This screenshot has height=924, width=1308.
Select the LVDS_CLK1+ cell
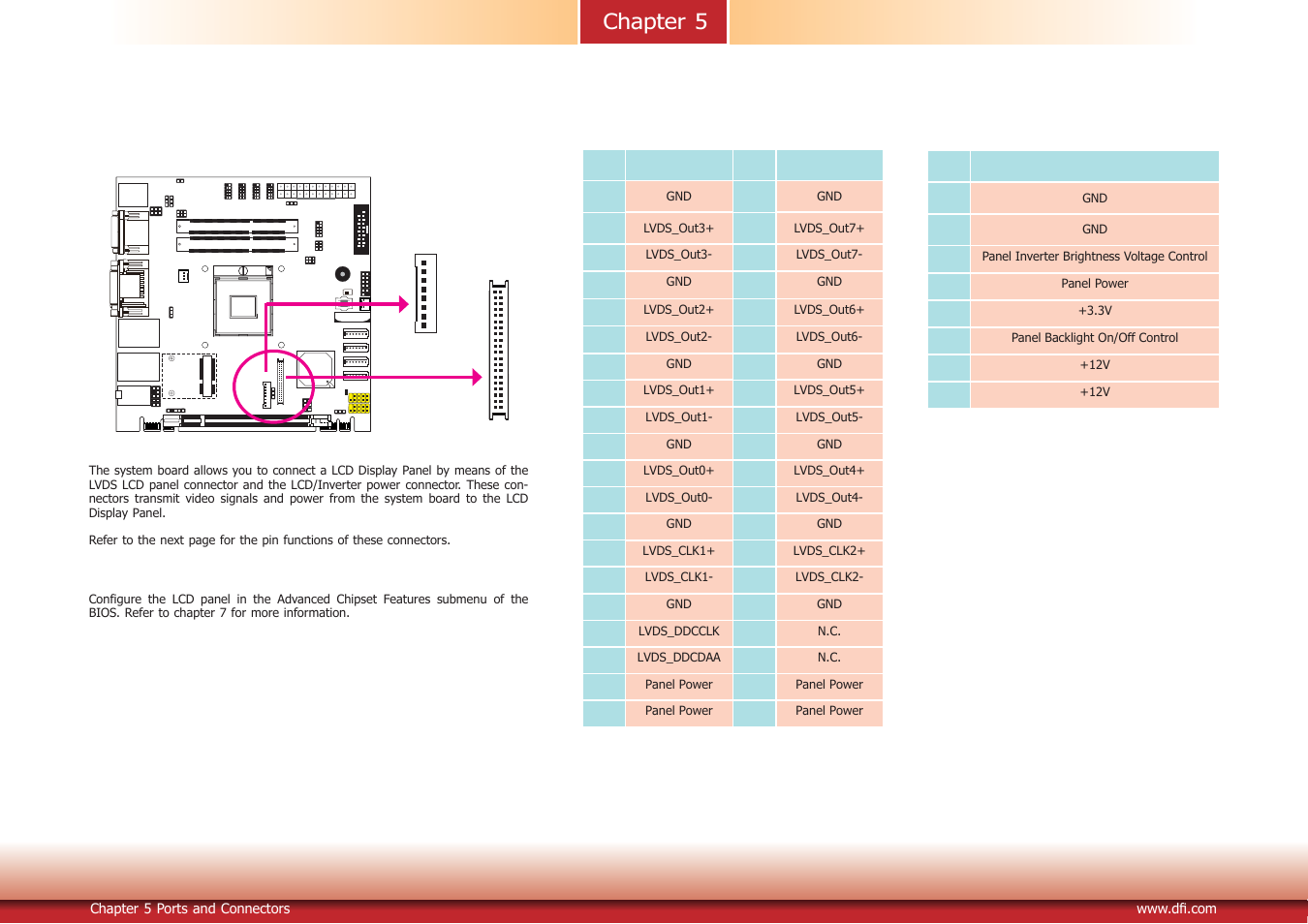point(678,551)
